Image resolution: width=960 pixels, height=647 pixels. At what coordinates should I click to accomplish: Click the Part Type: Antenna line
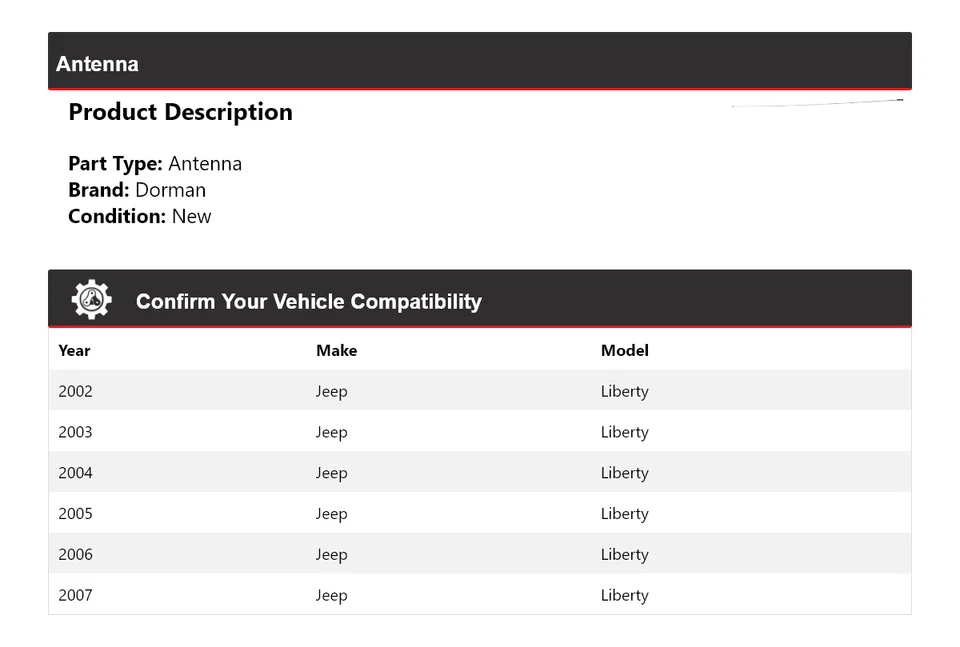(155, 164)
